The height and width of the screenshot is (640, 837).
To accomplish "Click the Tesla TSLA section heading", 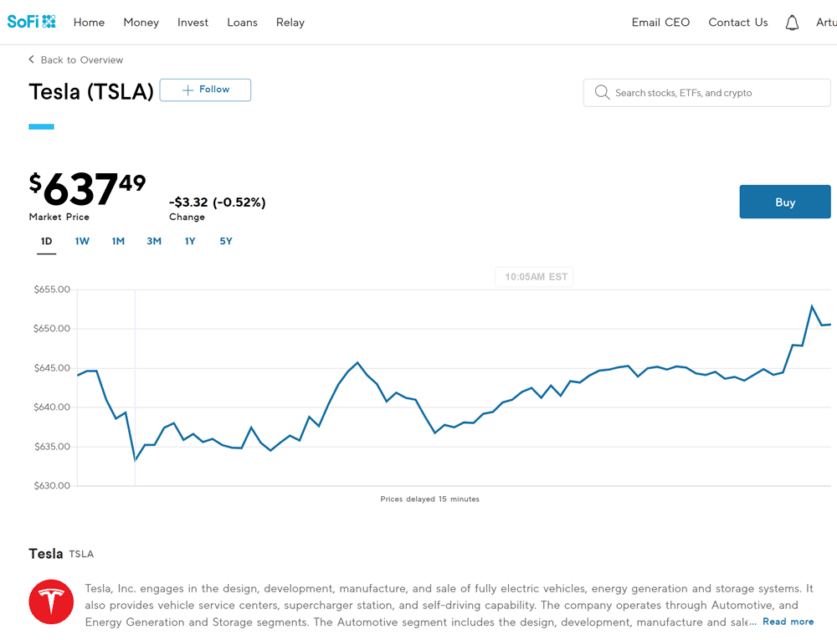I will click(x=61, y=554).
